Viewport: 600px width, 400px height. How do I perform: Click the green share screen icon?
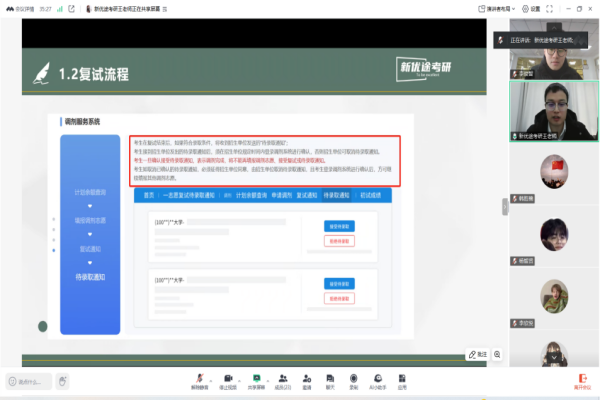coord(257,379)
